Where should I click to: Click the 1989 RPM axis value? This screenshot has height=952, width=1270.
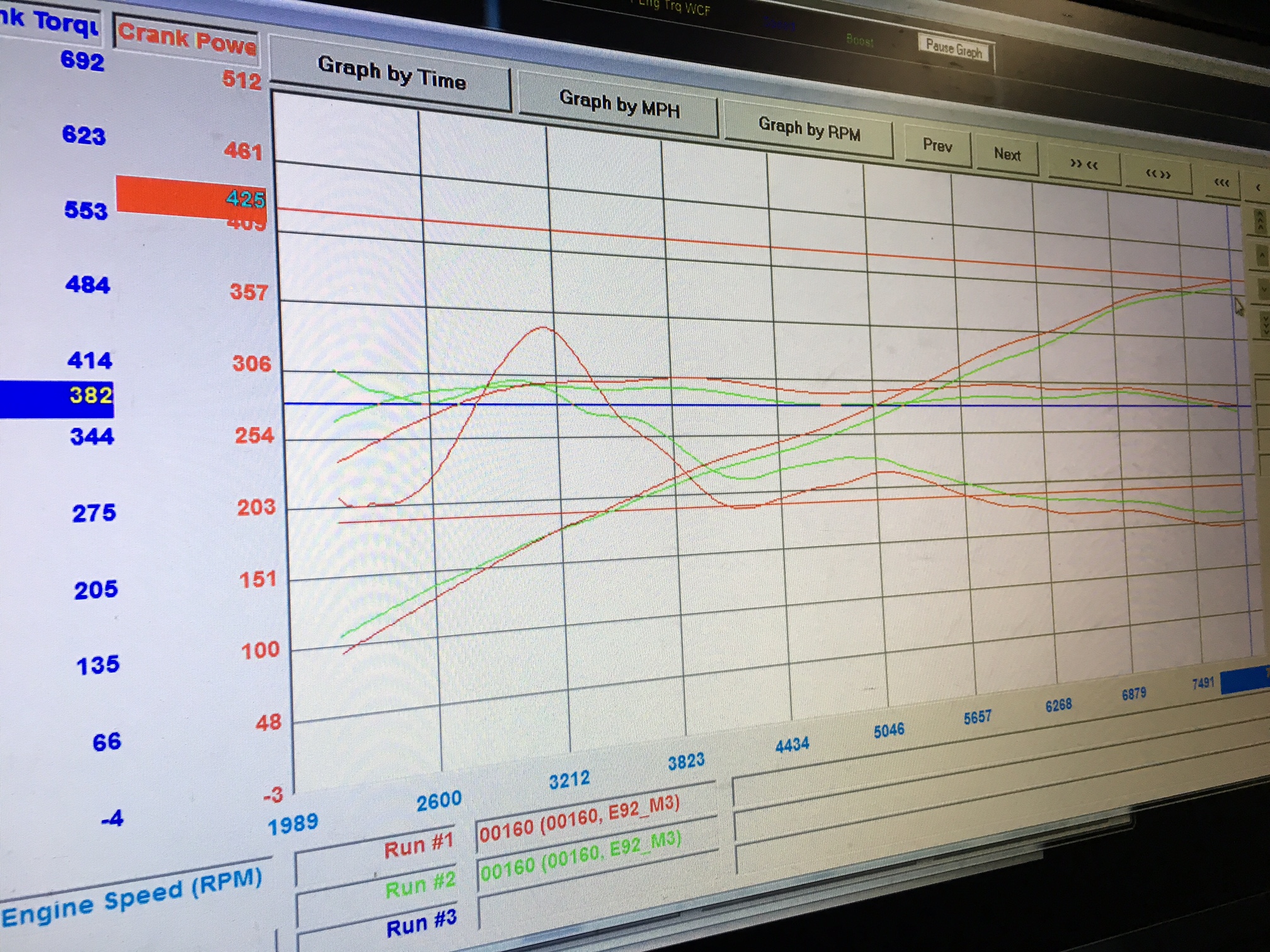(x=293, y=824)
